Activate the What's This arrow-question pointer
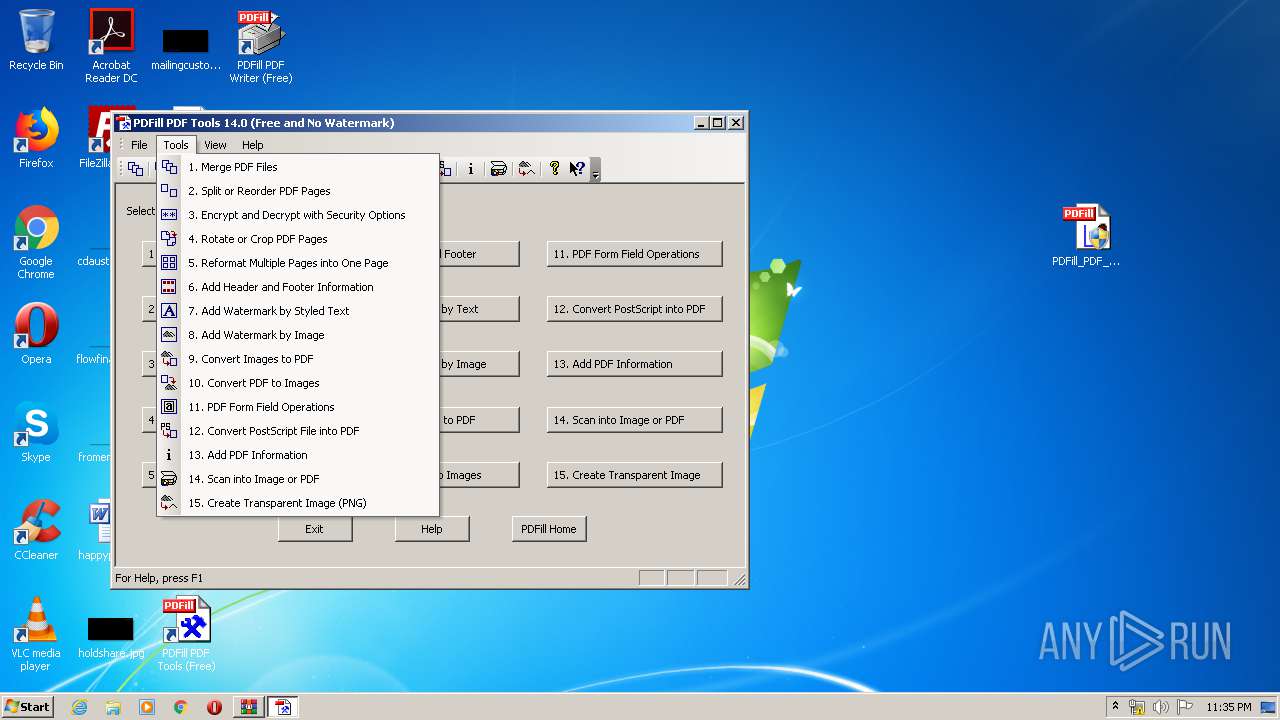 (577, 169)
